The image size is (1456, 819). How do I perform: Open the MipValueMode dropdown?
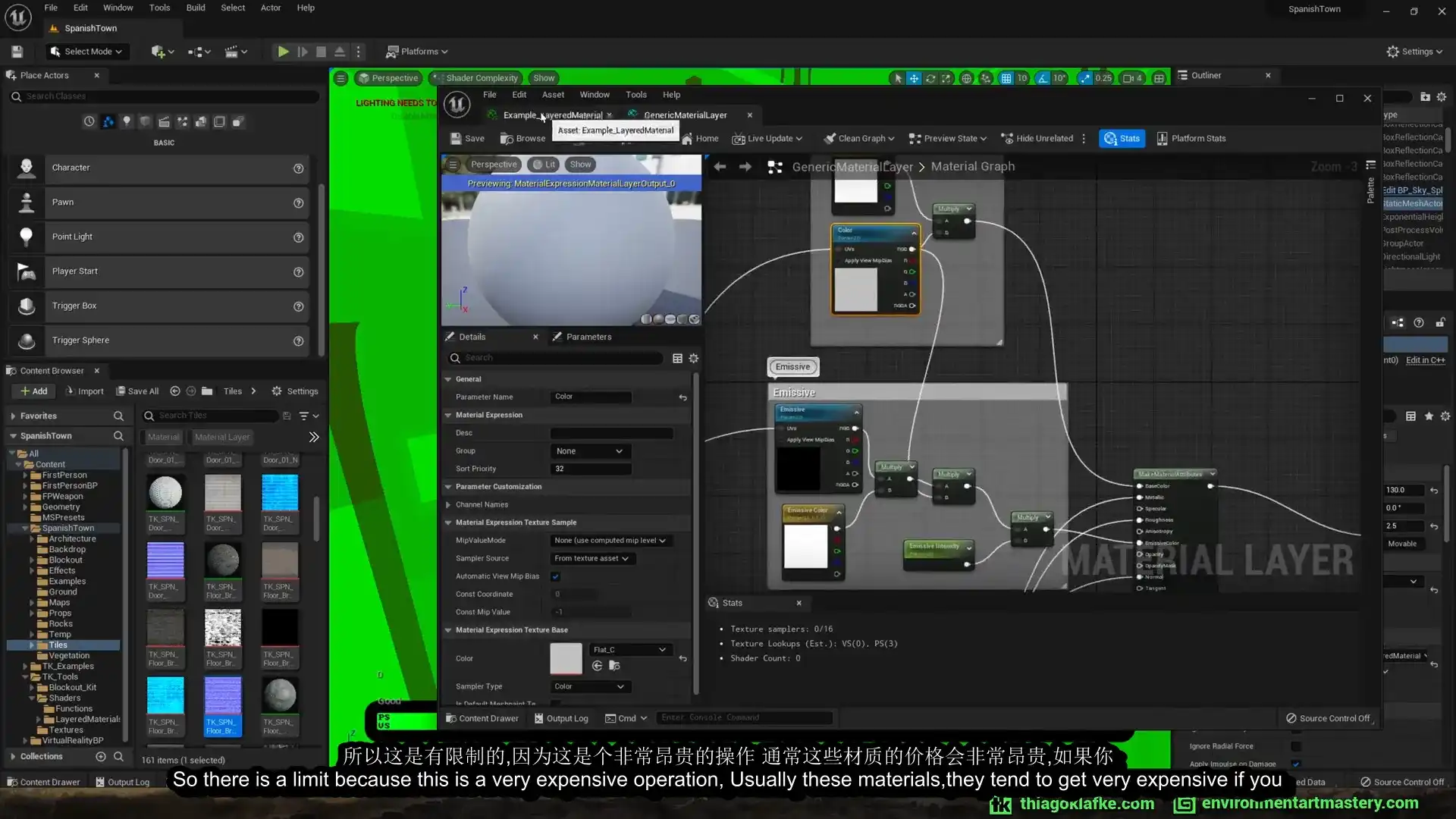610,540
